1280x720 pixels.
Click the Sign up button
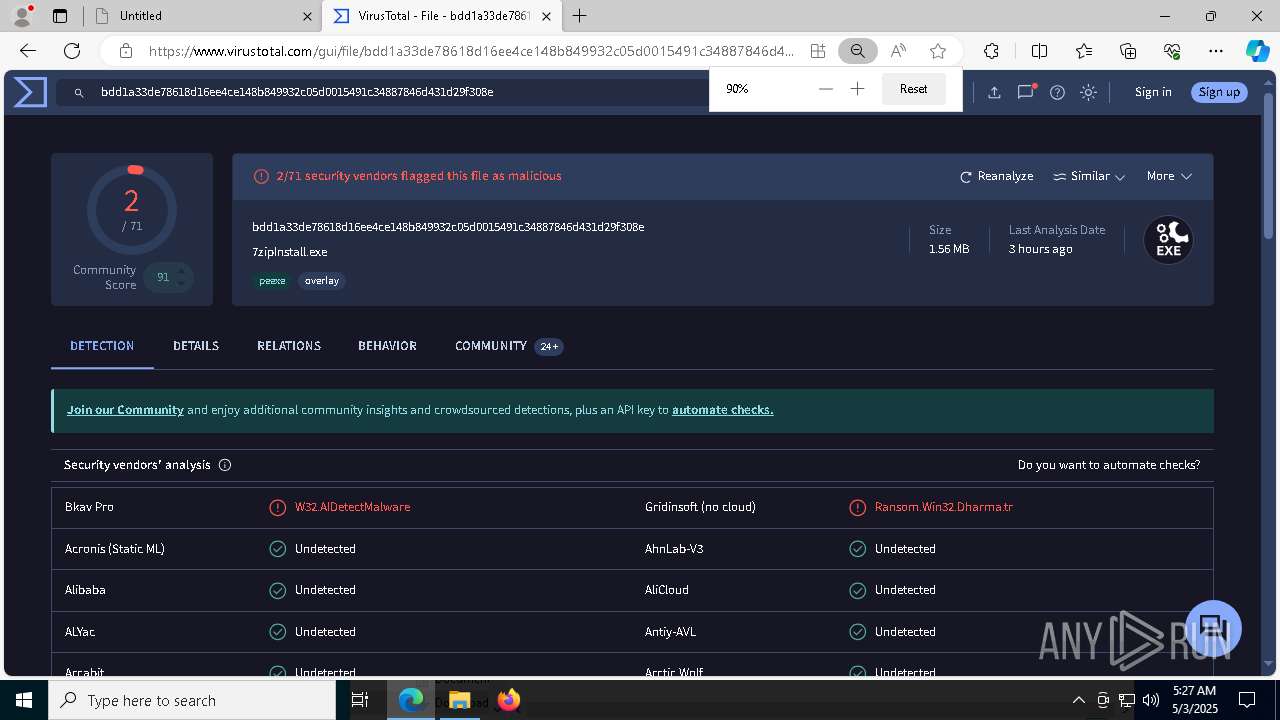click(x=1219, y=92)
